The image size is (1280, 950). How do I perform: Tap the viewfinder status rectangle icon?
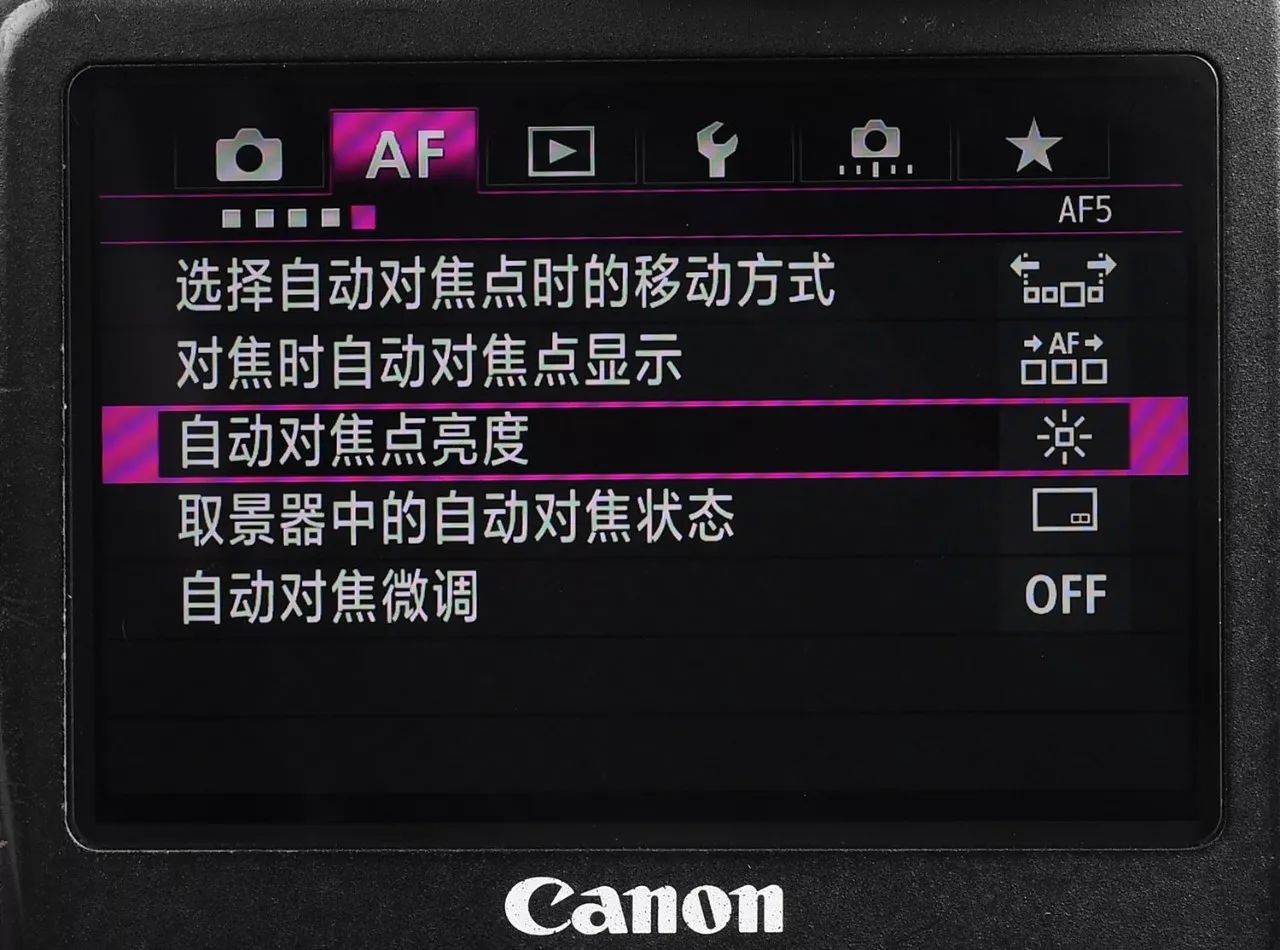click(1065, 510)
